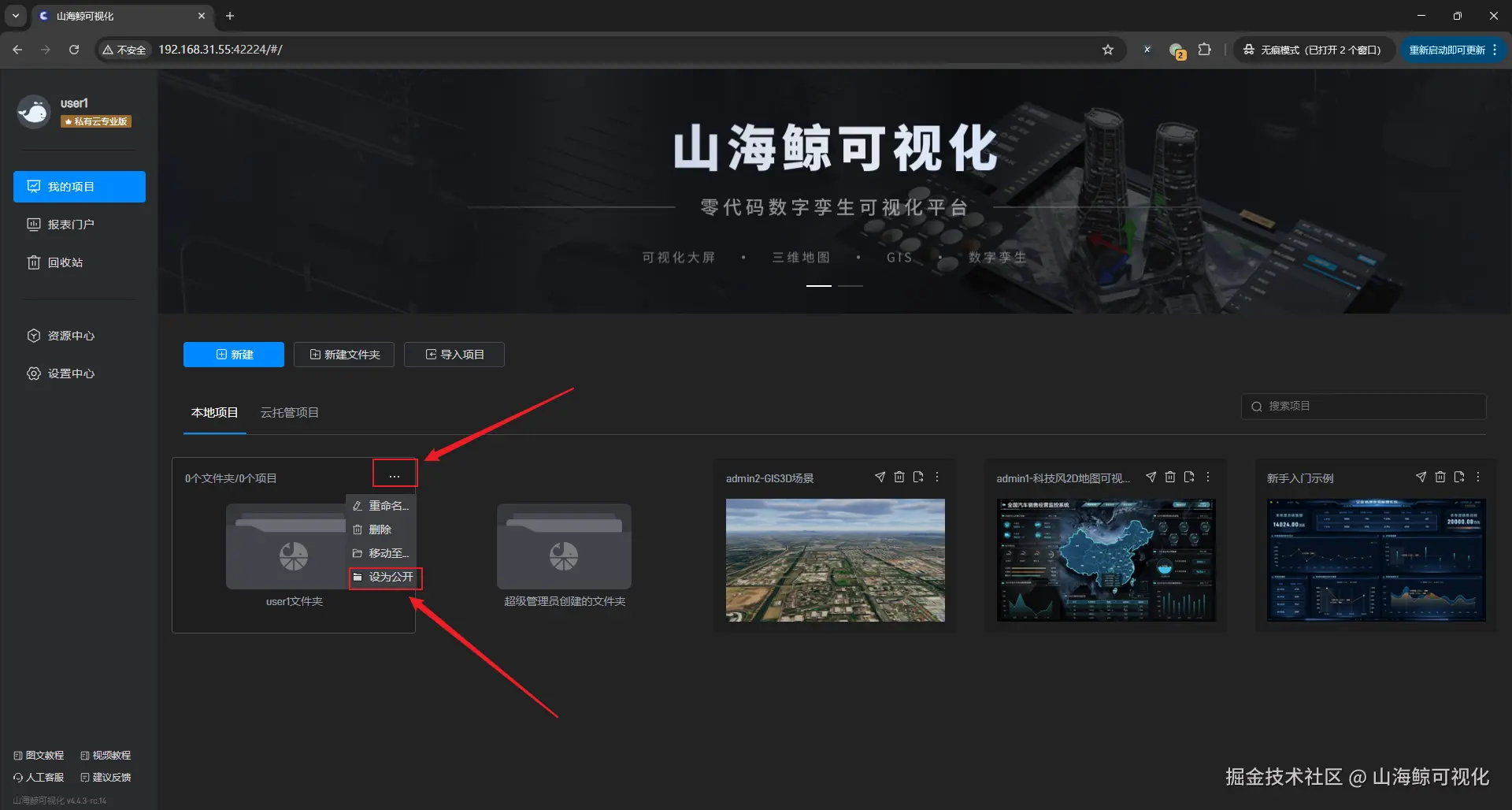Click the 新建文件夹 button

[344, 355]
